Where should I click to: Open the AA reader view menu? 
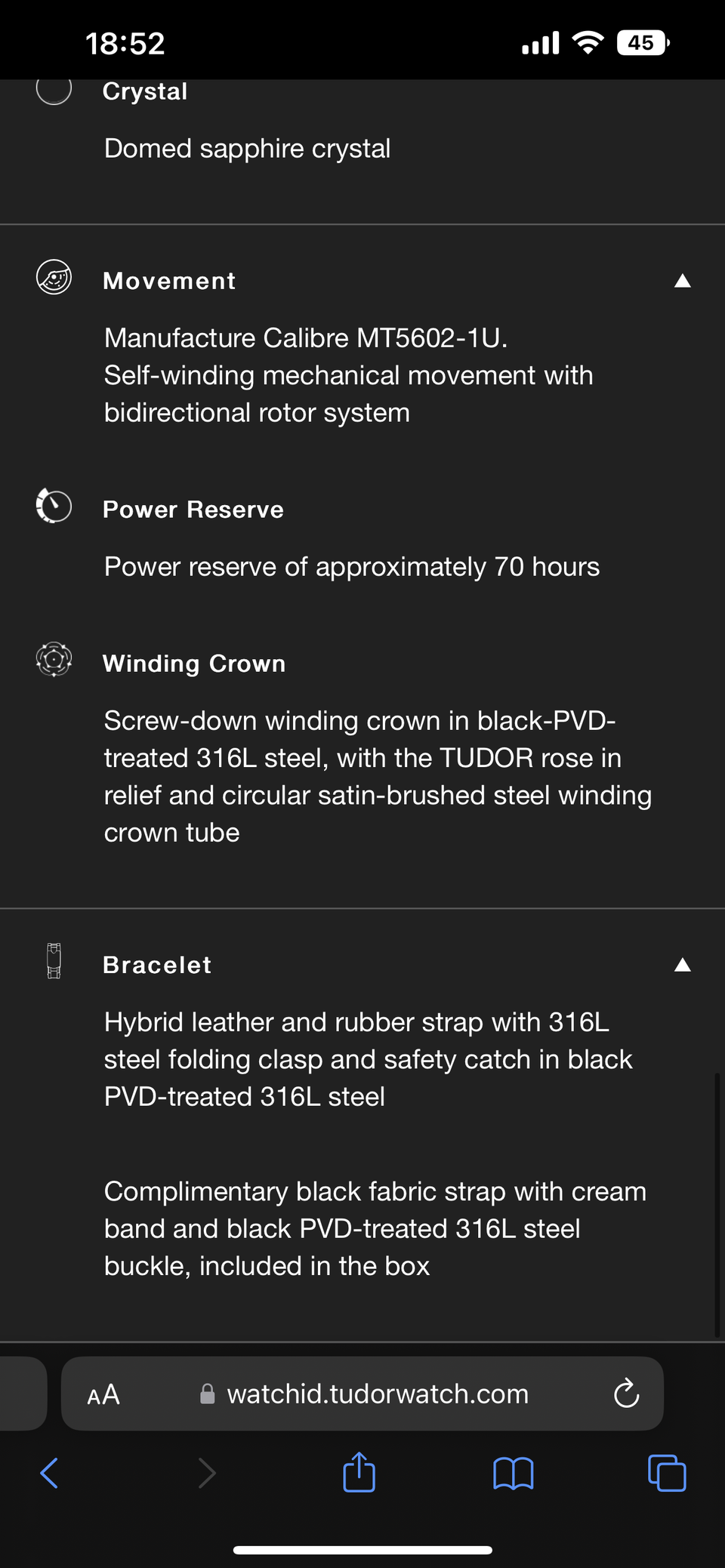103,1394
